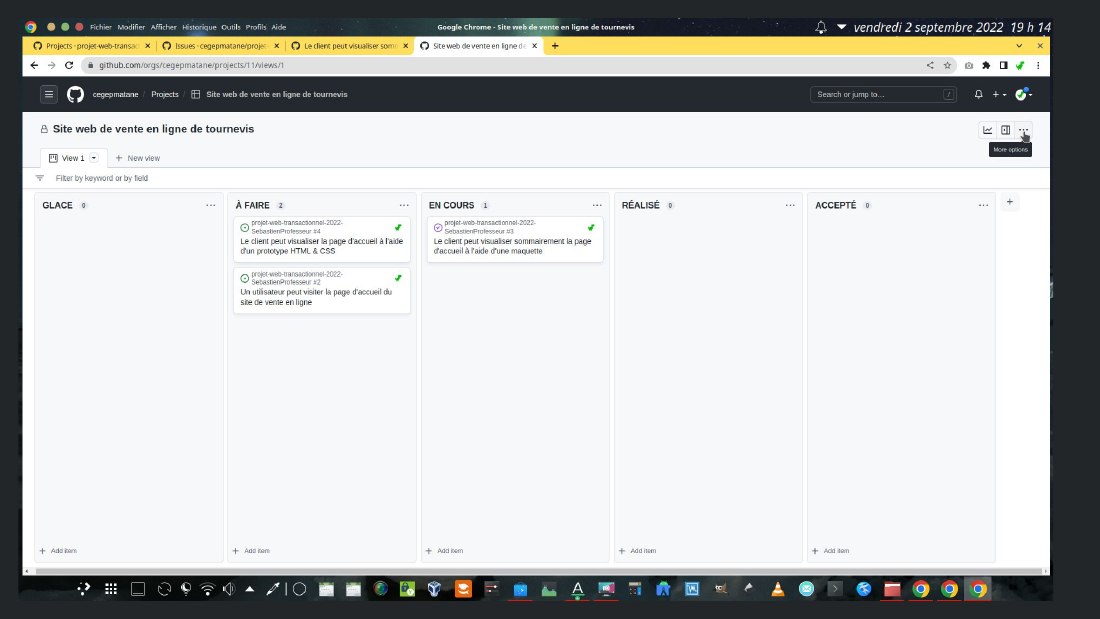Click the Chrome address bar URL
Screen dimensions: 1100x619
click(x=192, y=65)
